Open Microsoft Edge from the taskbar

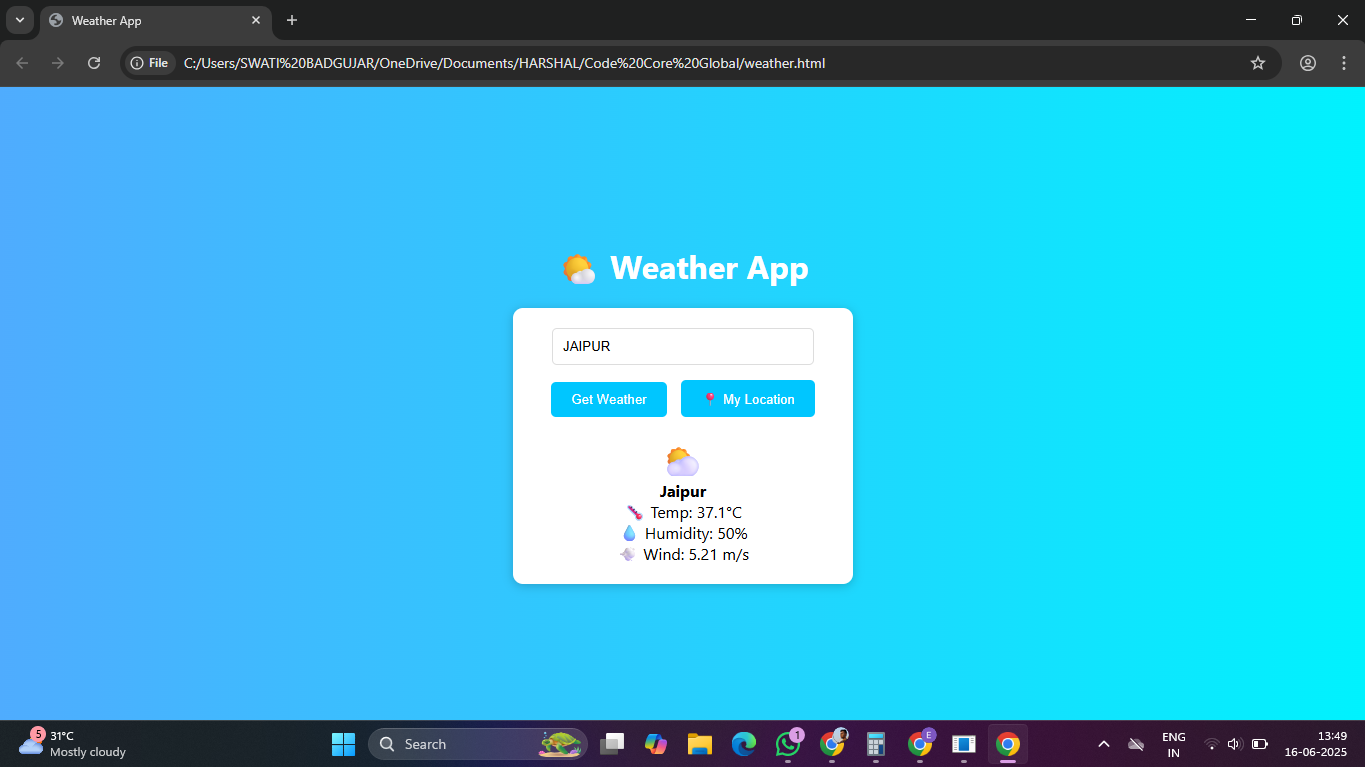pyautogui.click(x=744, y=744)
